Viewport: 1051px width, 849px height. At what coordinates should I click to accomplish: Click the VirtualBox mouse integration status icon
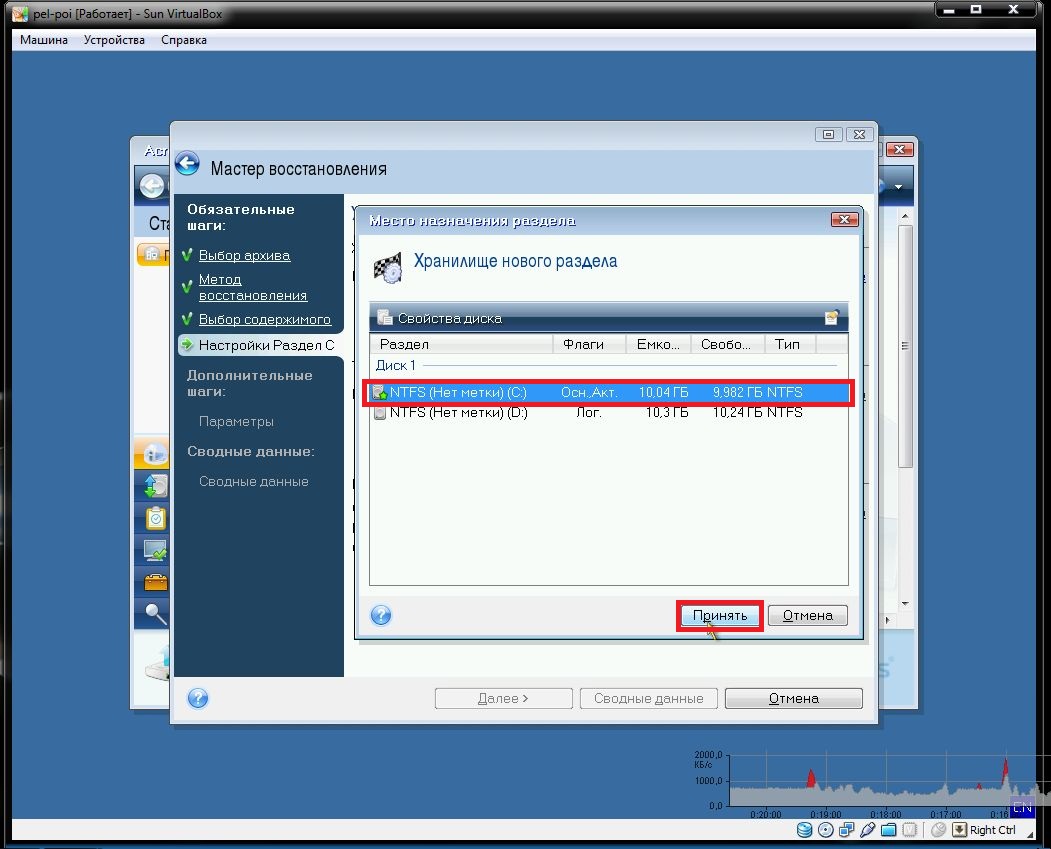938,830
